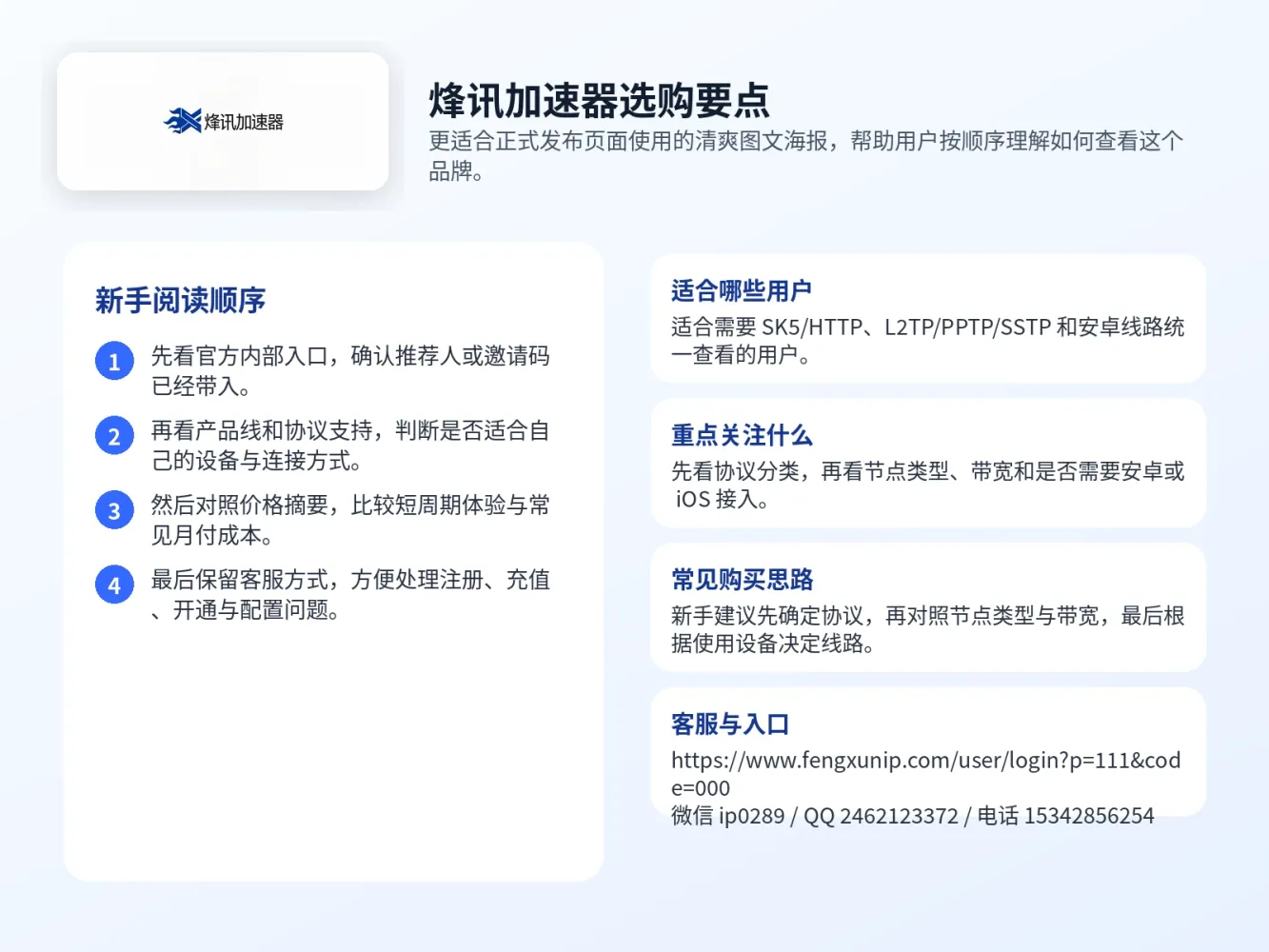Select the title 烽讯加速器选购要点

pos(600,100)
